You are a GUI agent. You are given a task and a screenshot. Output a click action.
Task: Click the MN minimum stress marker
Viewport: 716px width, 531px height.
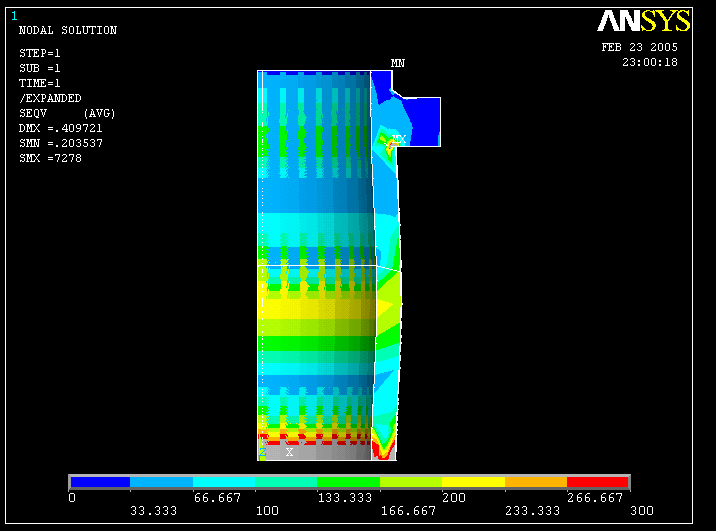[397, 63]
